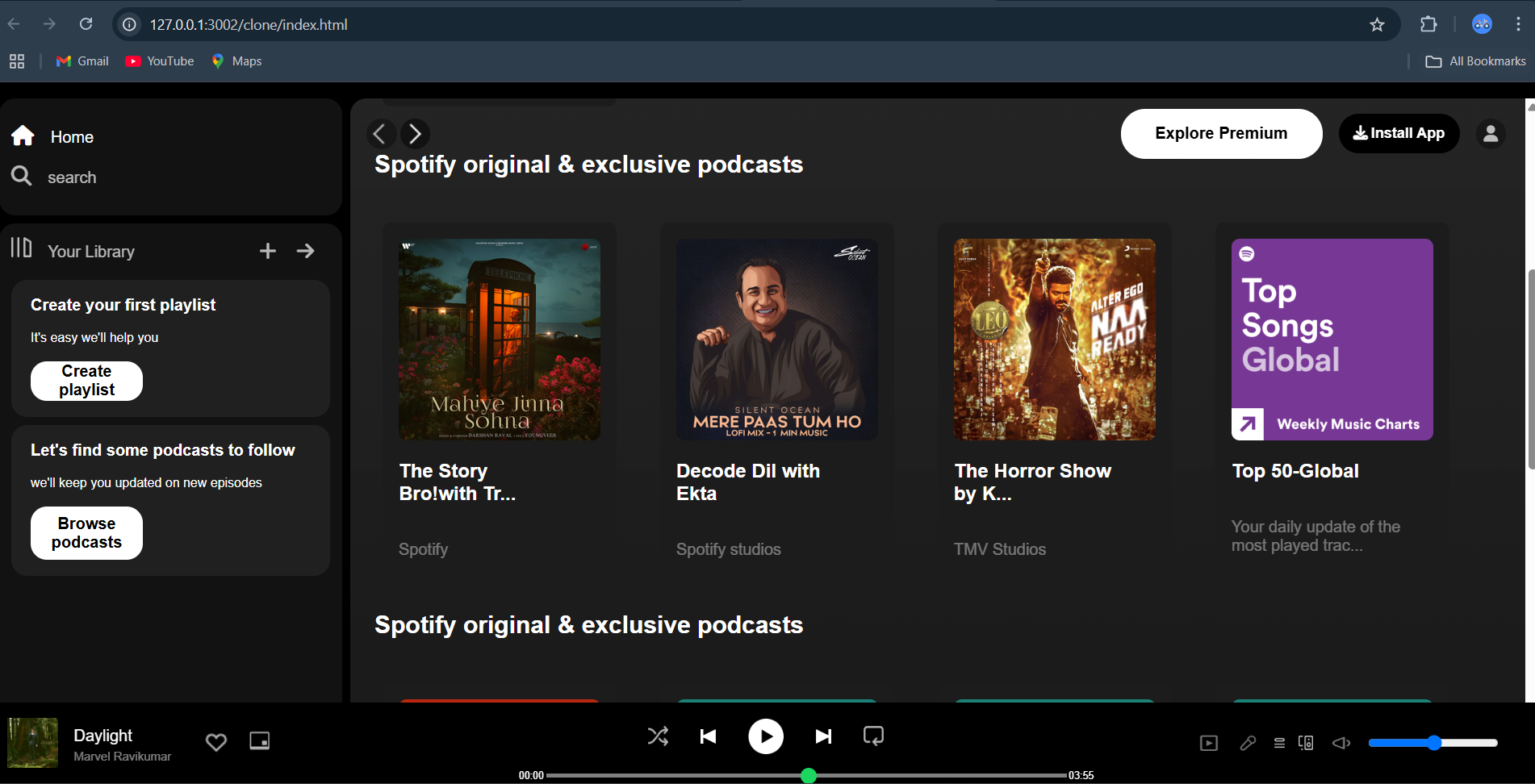Click Marvel Ravikumar artist name
This screenshot has height=784, width=1535.
coord(123,757)
